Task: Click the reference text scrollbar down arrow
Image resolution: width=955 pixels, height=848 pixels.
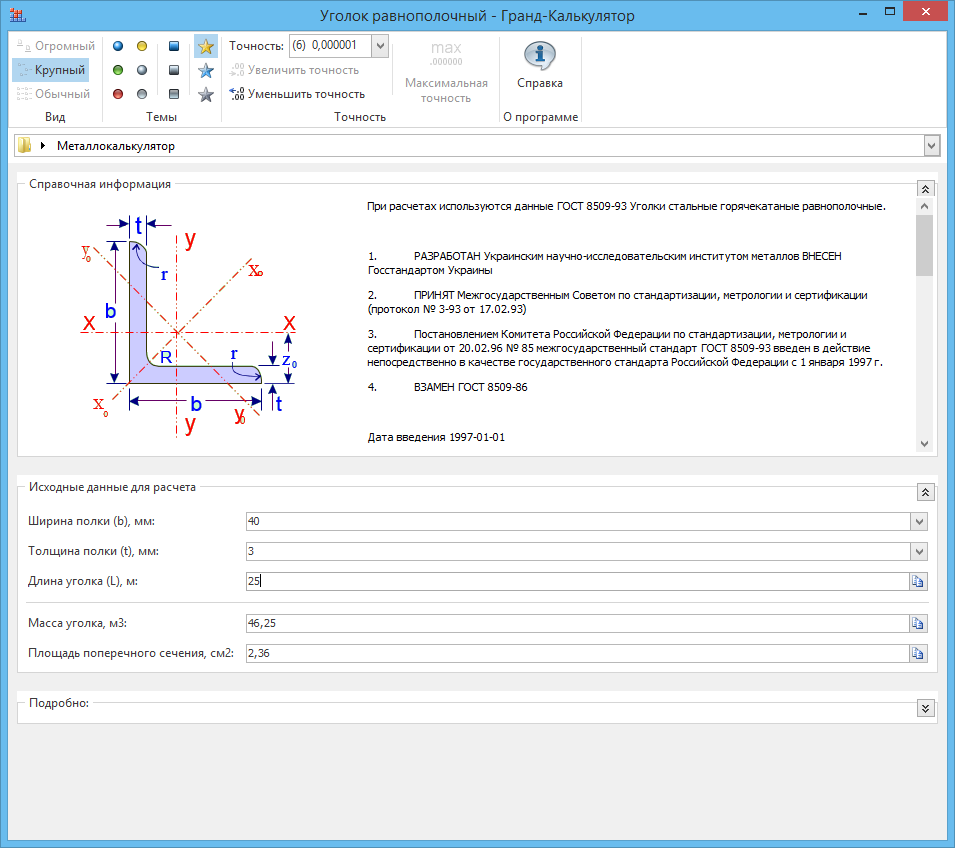Action: (x=925, y=443)
